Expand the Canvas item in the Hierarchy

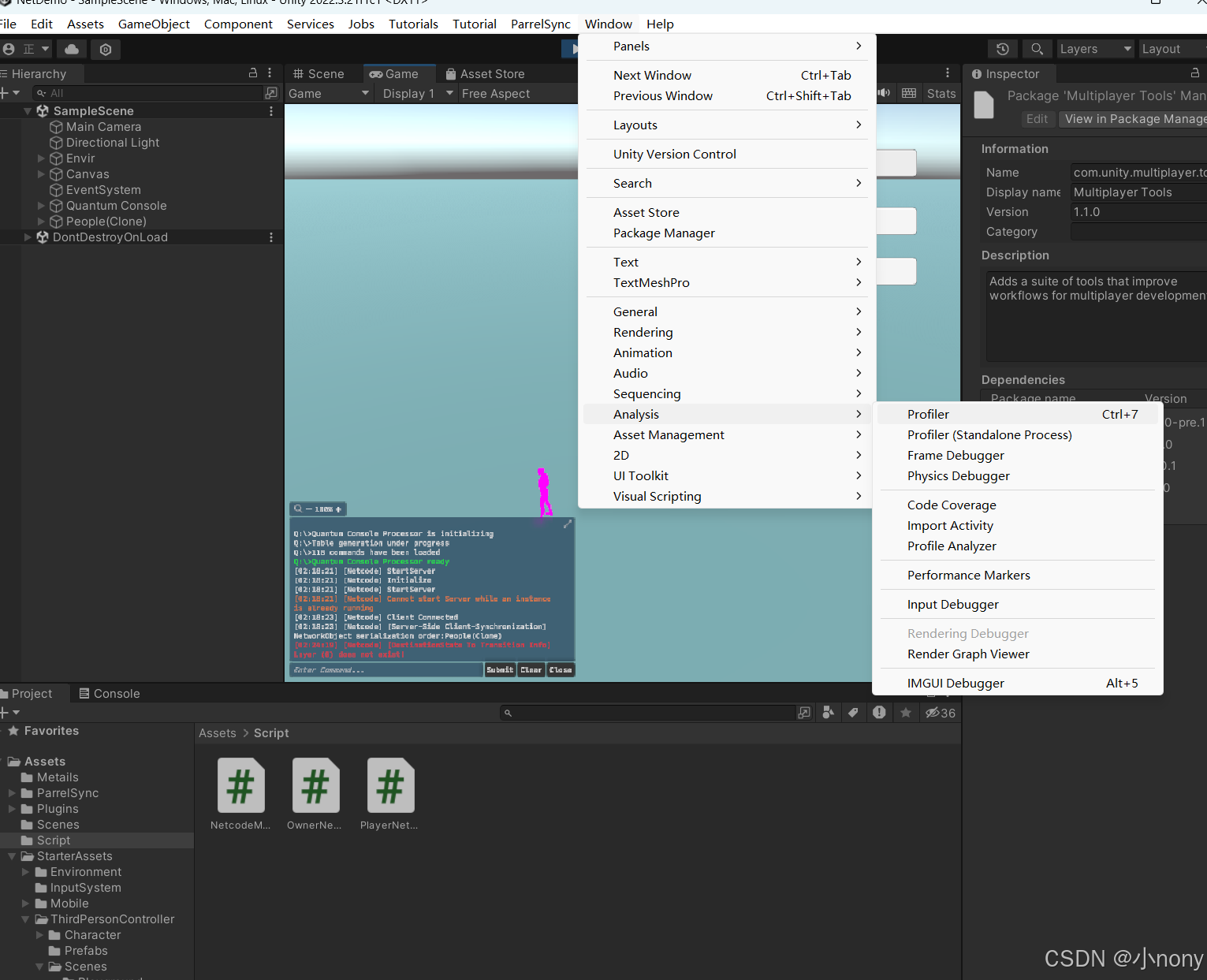40,174
